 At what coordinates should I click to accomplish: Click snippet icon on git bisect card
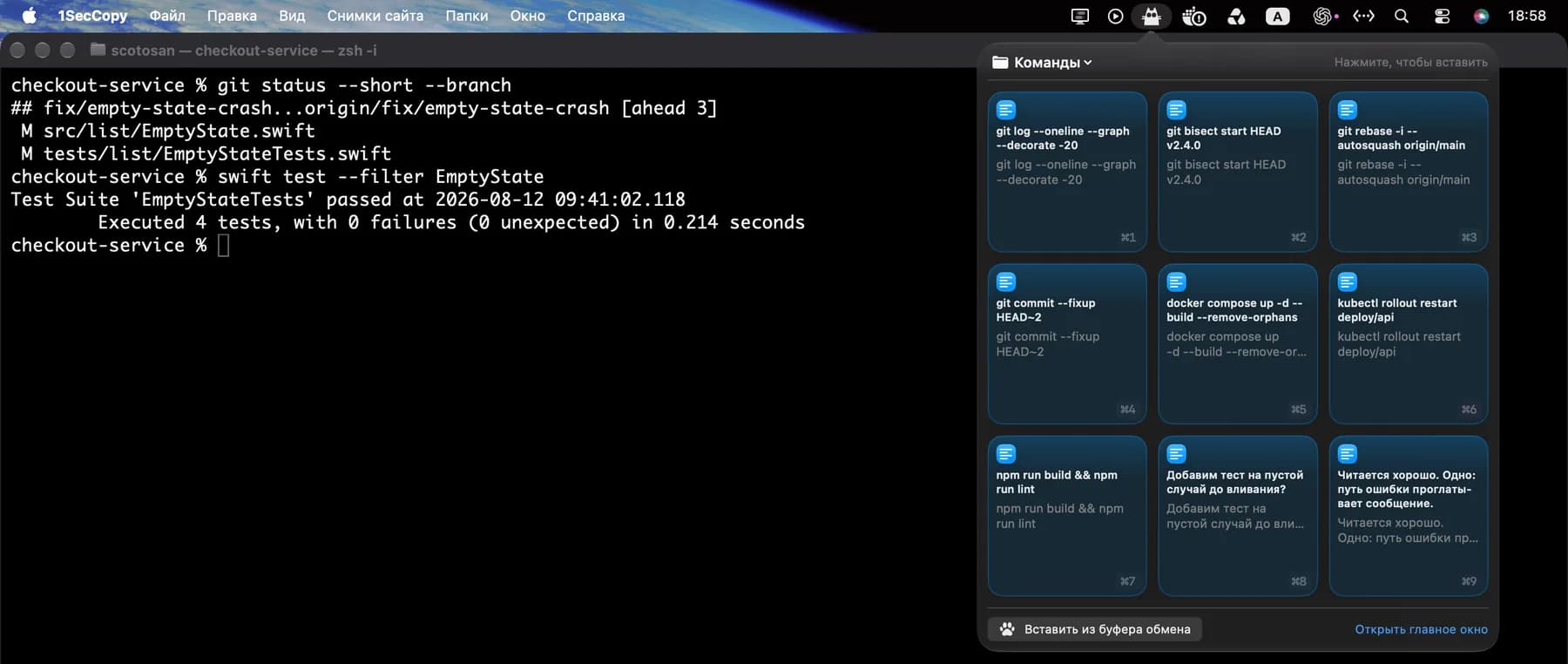tap(1177, 110)
